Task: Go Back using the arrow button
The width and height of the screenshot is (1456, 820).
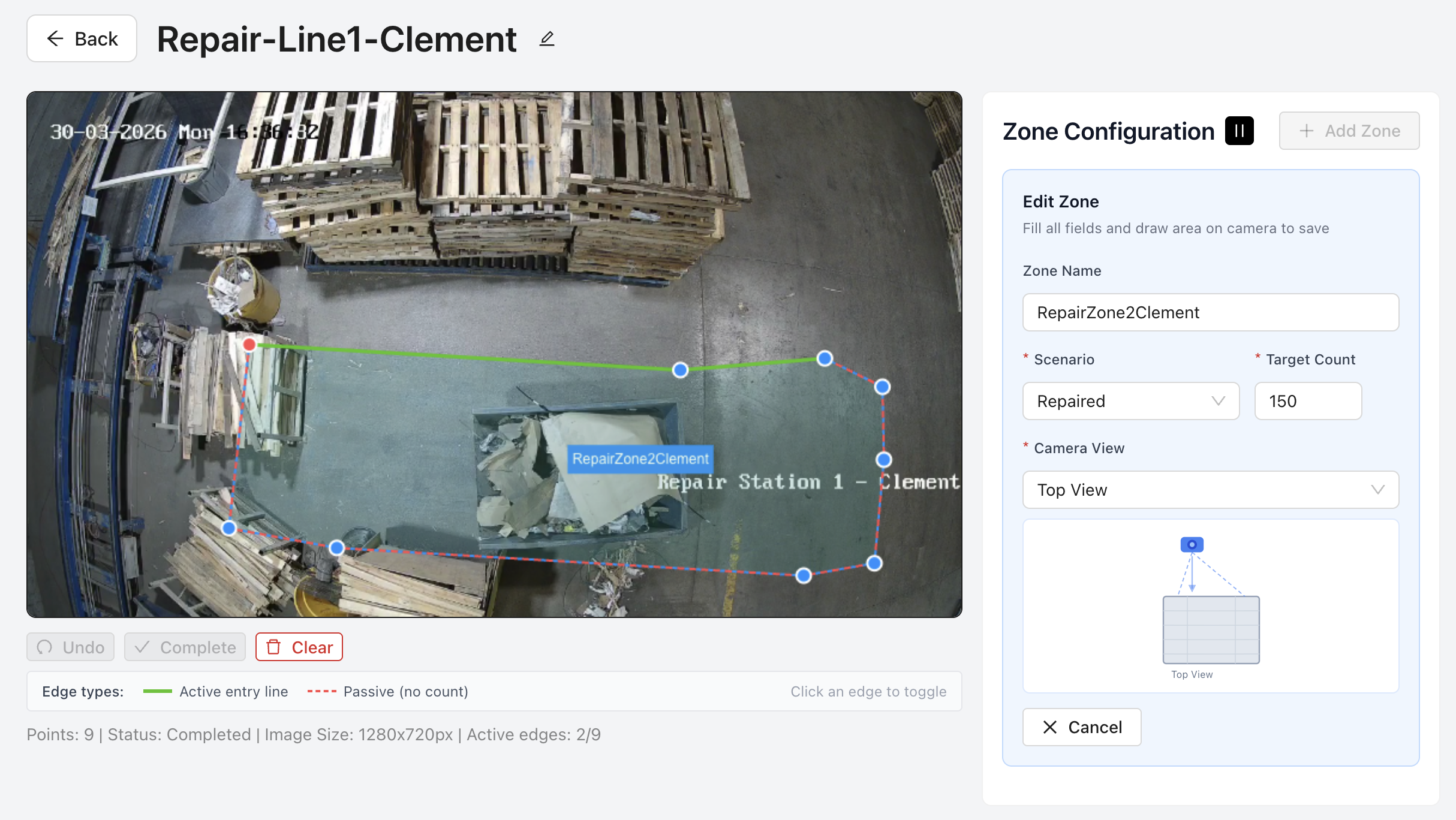Action: click(82, 39)
